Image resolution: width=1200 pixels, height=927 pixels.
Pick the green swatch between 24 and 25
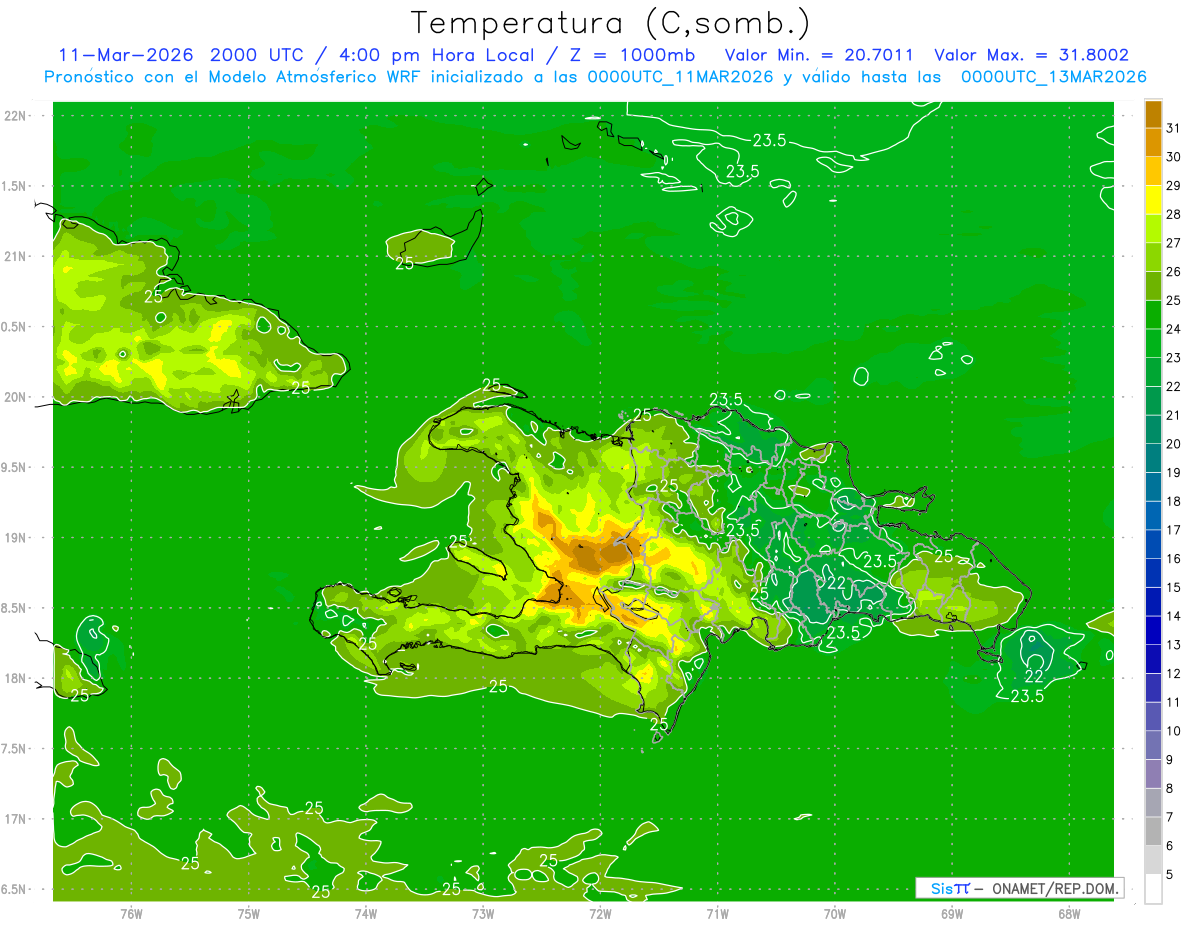1153,315
